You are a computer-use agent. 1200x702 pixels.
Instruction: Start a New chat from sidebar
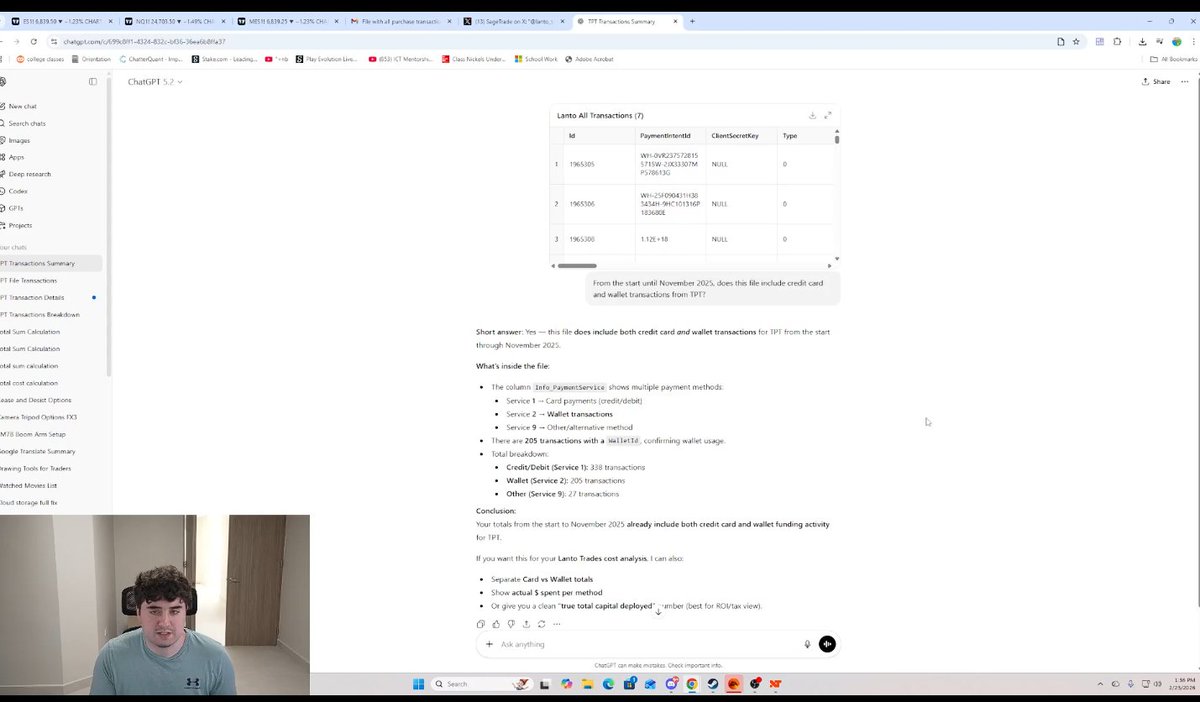point(20,106)
